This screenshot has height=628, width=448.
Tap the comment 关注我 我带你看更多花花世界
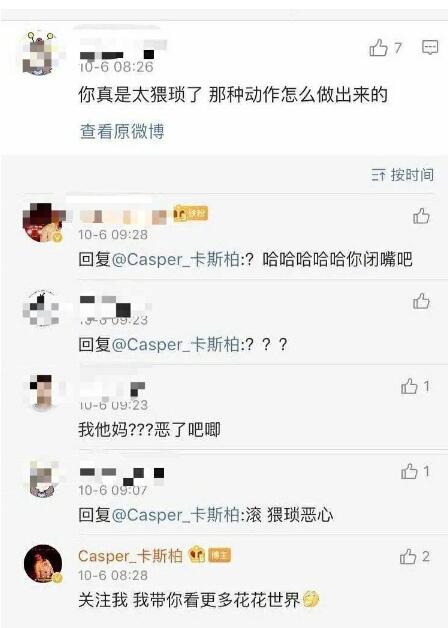199,600
